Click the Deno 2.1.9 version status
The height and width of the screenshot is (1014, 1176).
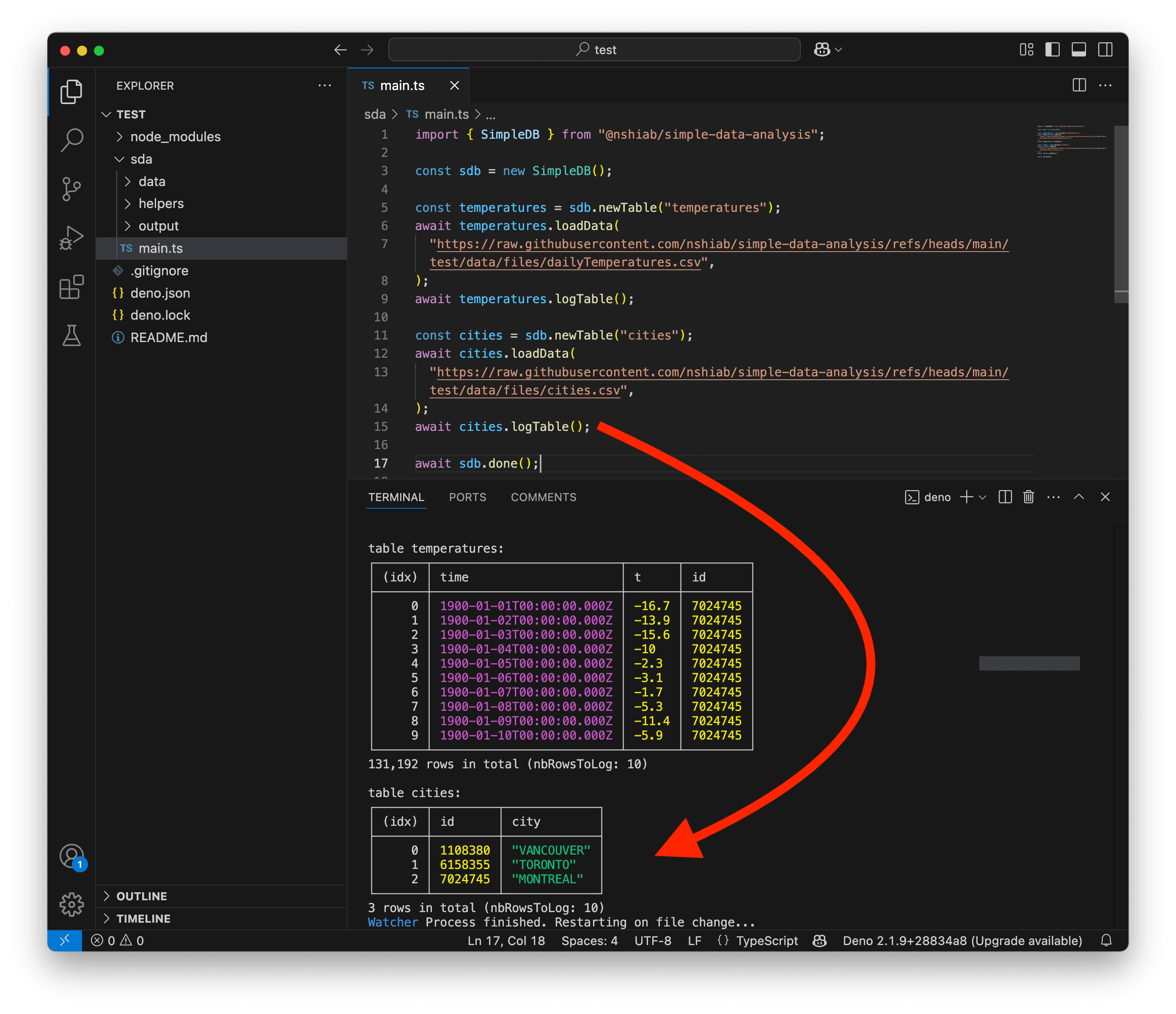coord(962,940)
